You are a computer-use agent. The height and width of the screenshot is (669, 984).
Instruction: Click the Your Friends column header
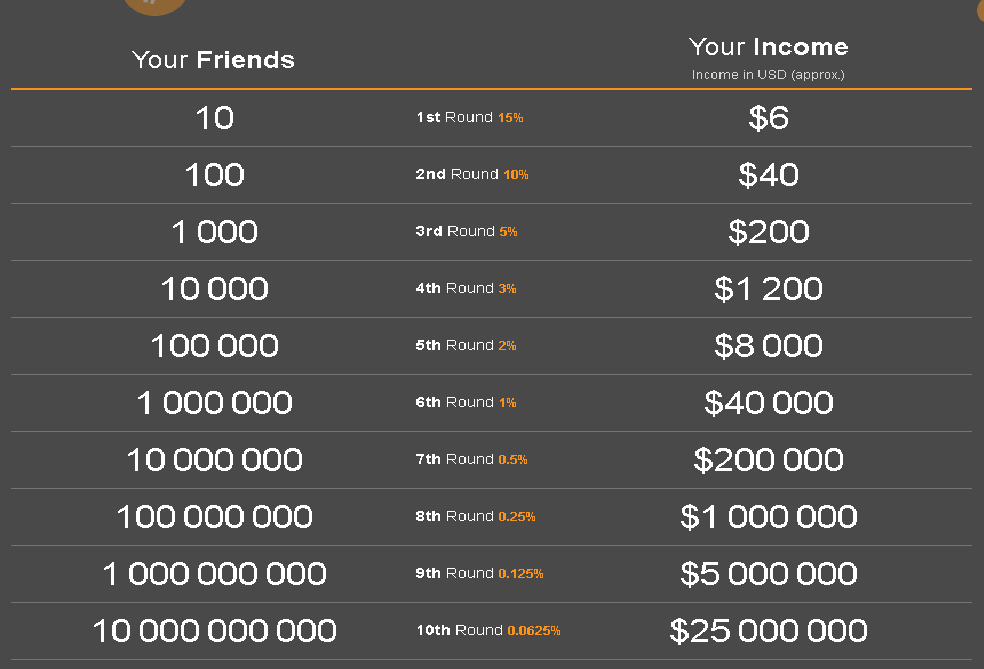point(213,60)
